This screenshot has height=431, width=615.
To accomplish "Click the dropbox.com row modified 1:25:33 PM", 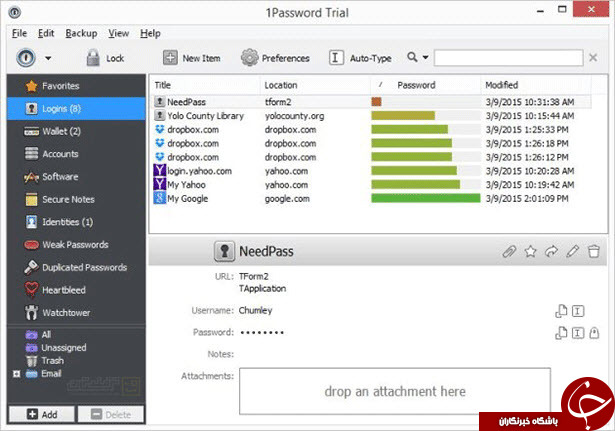I will [371, 130].
